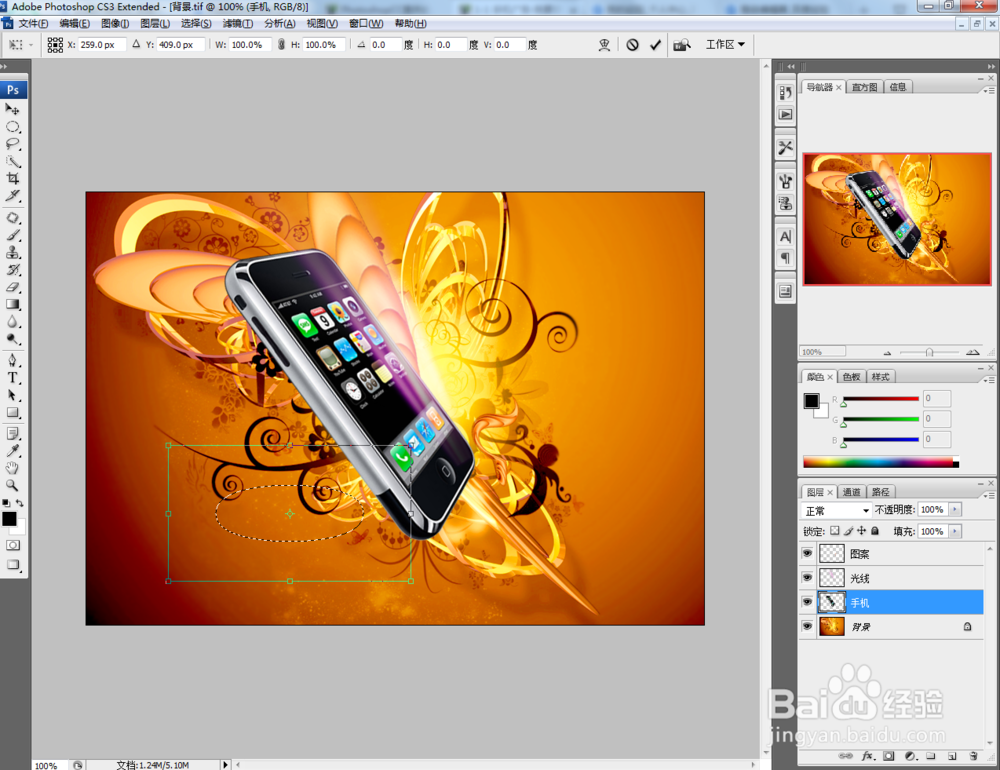1000x770 pixels.
Task: Hide the 光线 layer
Action: (807, 577)
